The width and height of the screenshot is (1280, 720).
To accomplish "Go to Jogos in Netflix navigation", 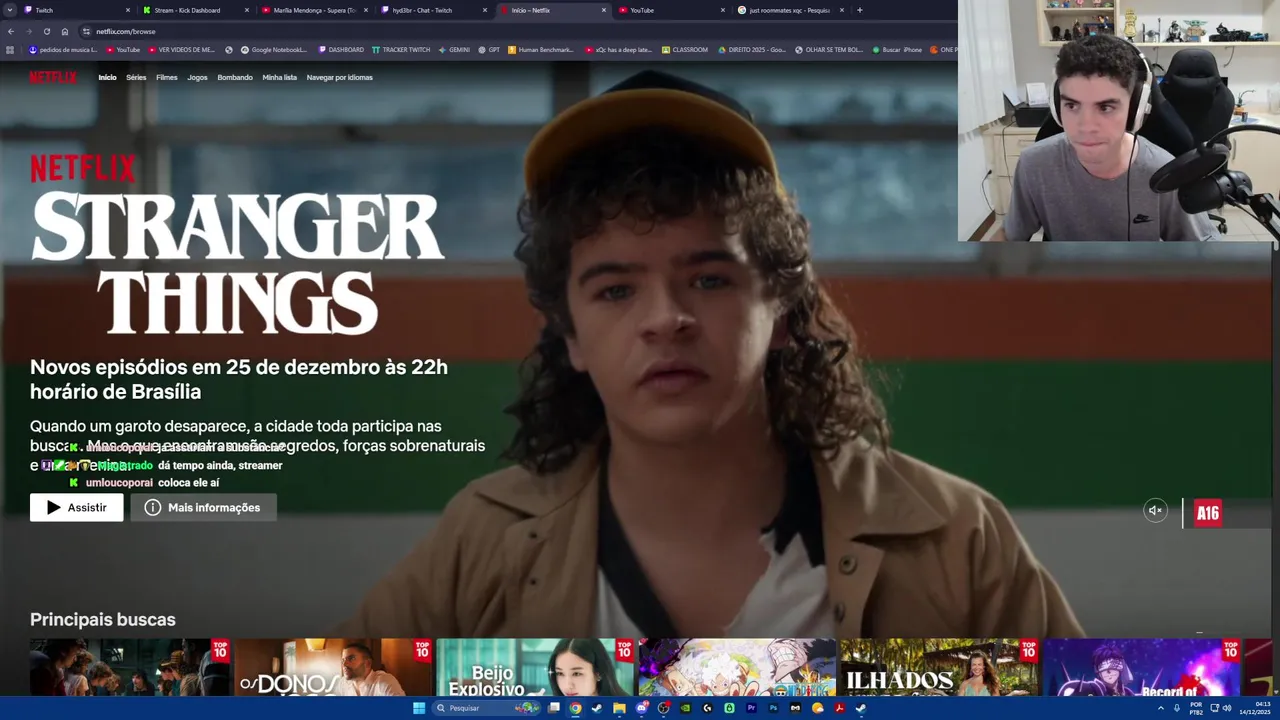I will pyautogui.click(x=197, y=77).
